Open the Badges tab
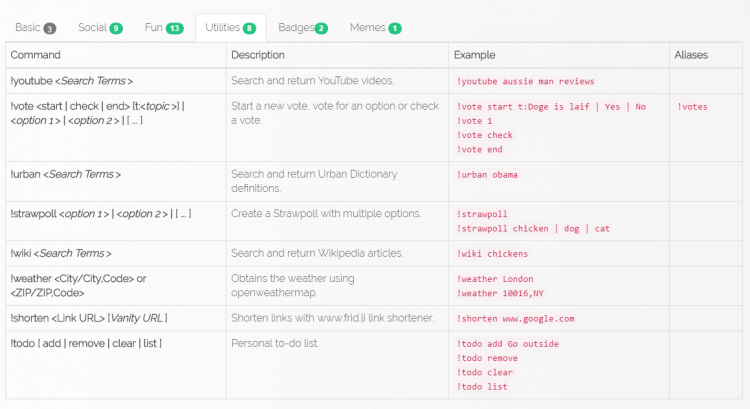This screenshot has width=750, height=409. 303,28
